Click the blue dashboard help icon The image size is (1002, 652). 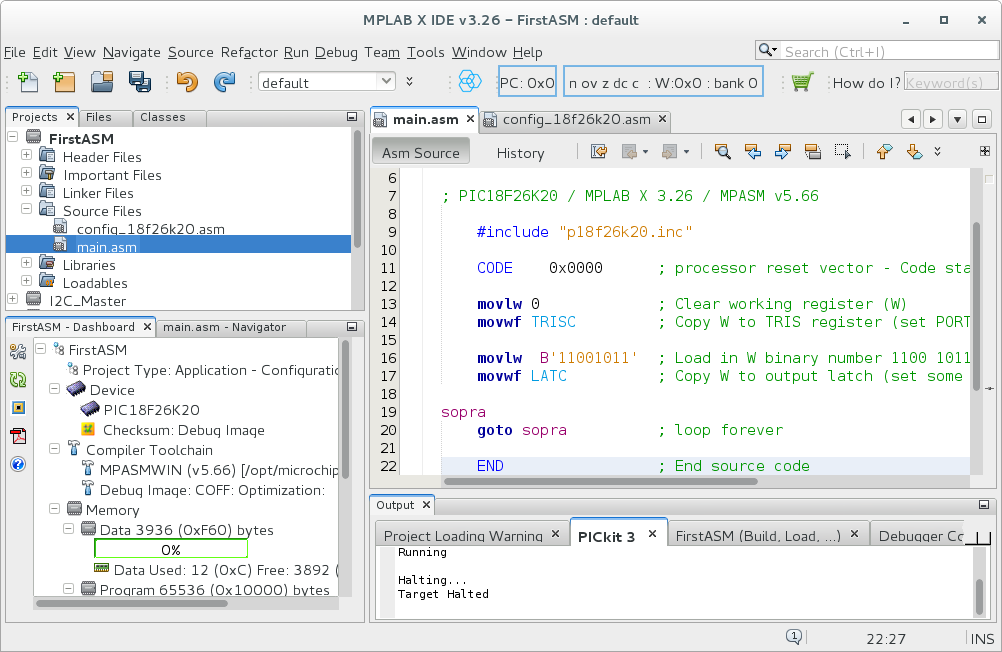click(17, 464)
